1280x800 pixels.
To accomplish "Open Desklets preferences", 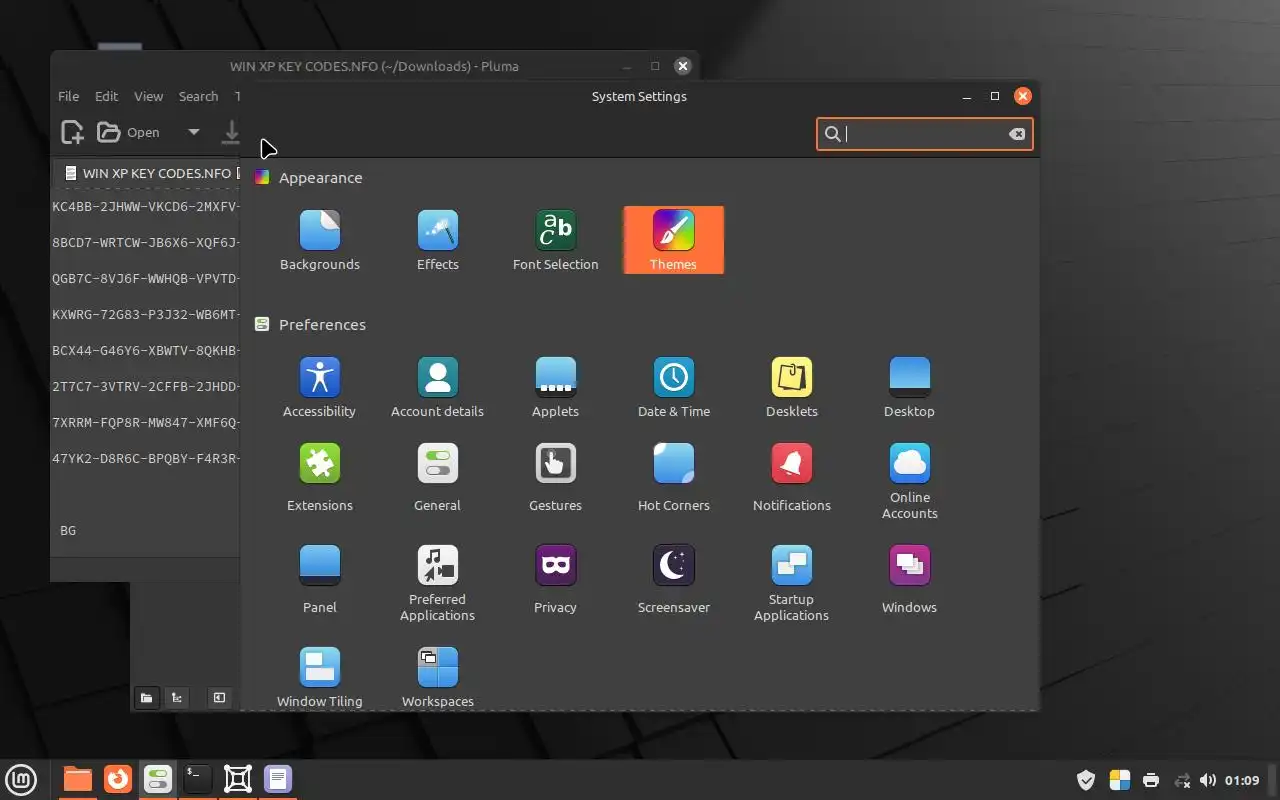I will (792, 387).
